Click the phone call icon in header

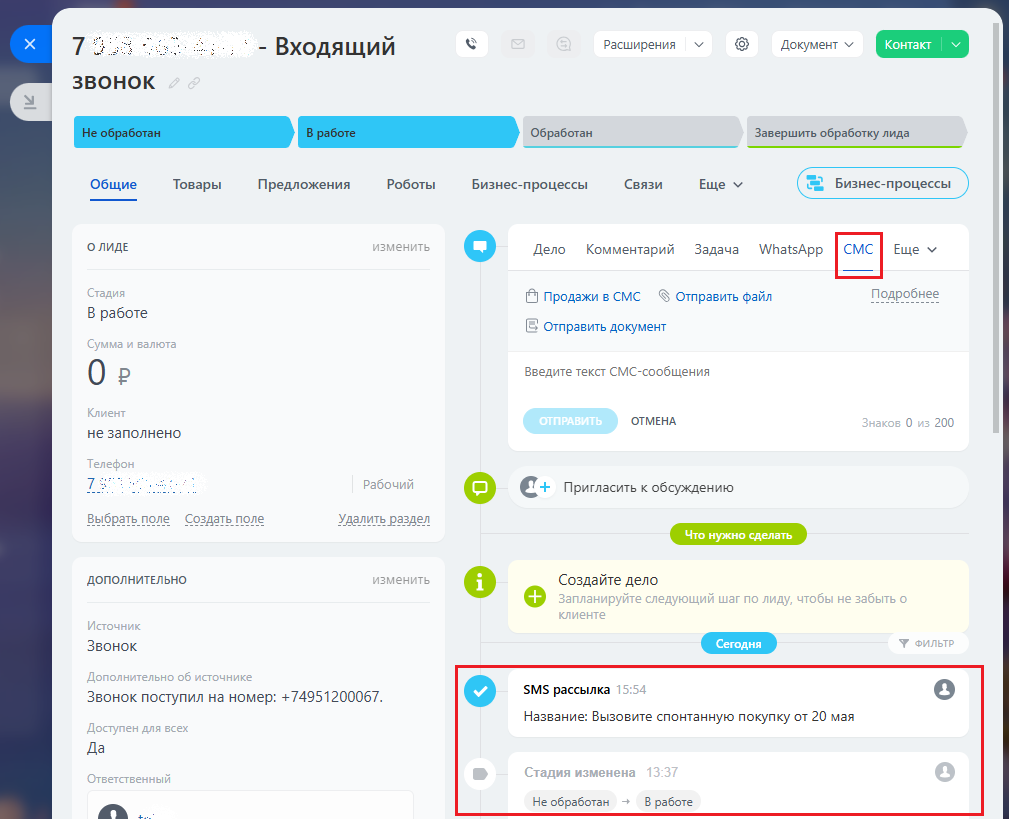pyautogui.click(x=472, y=44)
